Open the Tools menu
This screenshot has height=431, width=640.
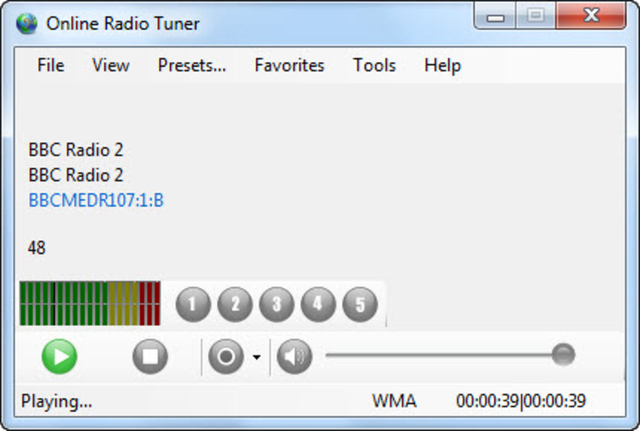point(374,65)
